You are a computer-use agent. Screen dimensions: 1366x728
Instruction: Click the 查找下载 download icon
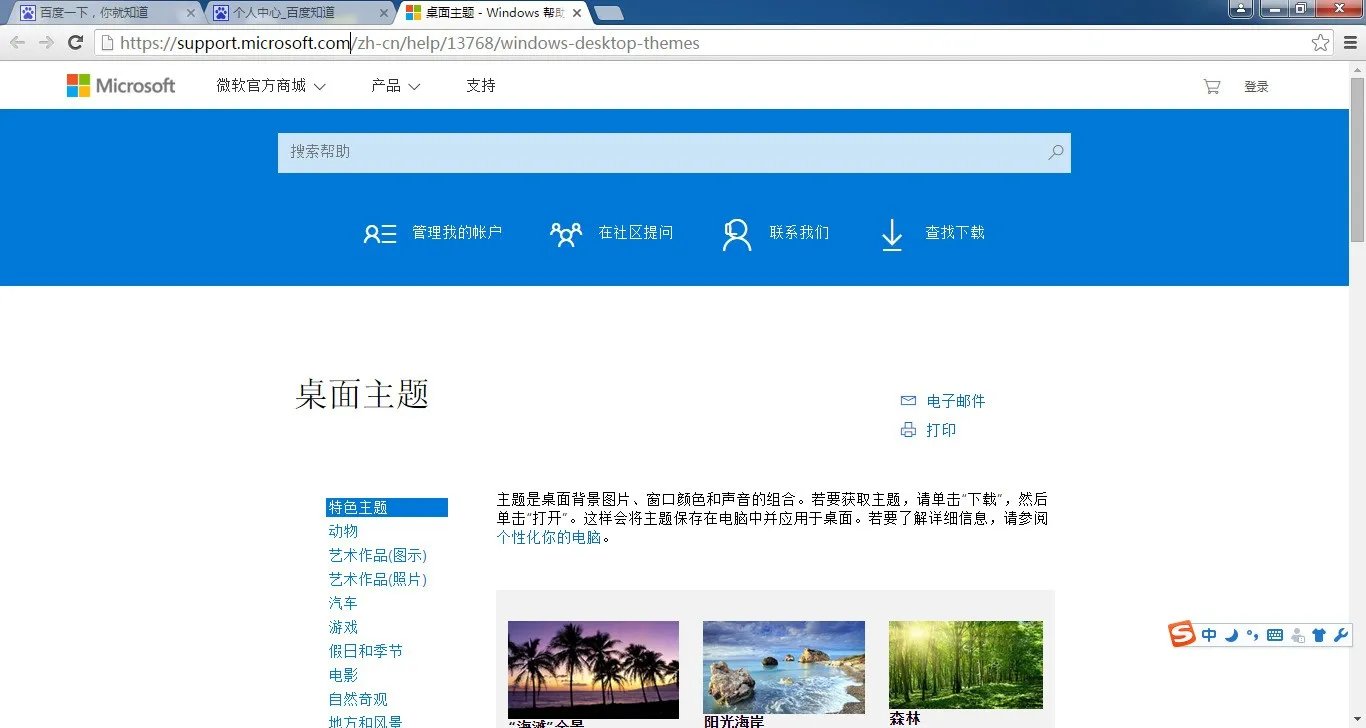pos(891,233)
